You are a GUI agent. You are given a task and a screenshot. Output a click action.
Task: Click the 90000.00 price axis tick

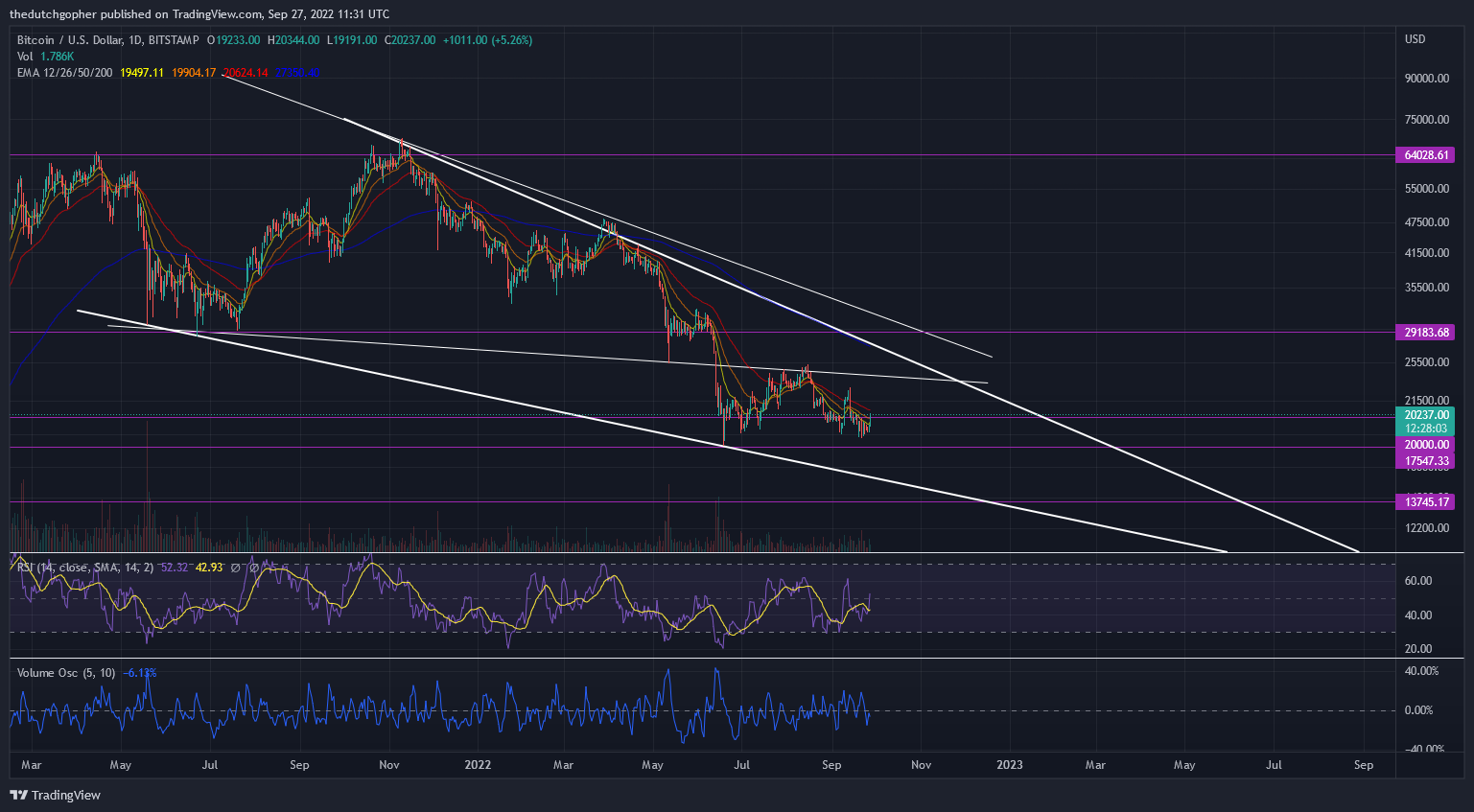1427,79
